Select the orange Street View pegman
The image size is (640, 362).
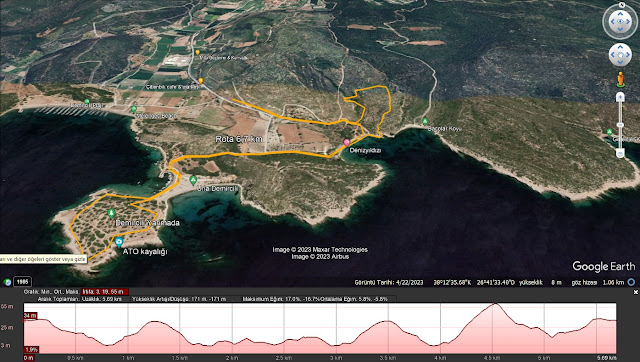[x=620, y=79]
